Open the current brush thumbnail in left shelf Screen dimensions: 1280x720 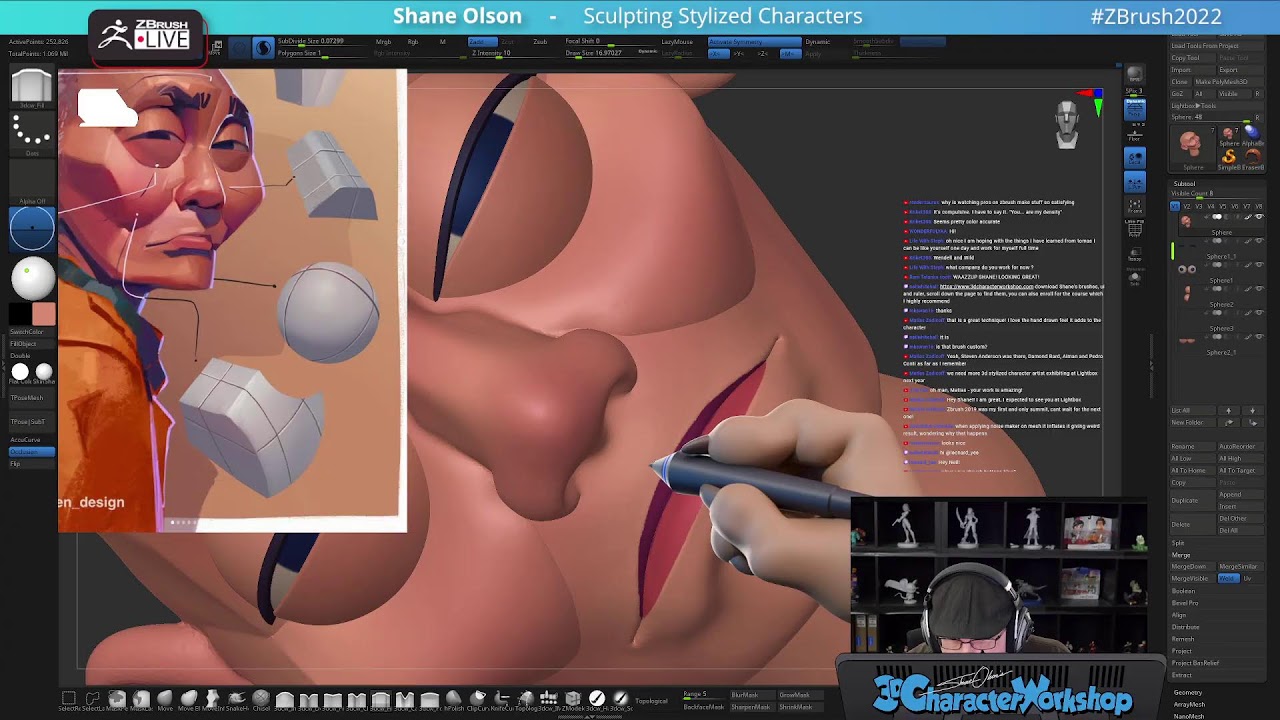click(x=31, y=88)
